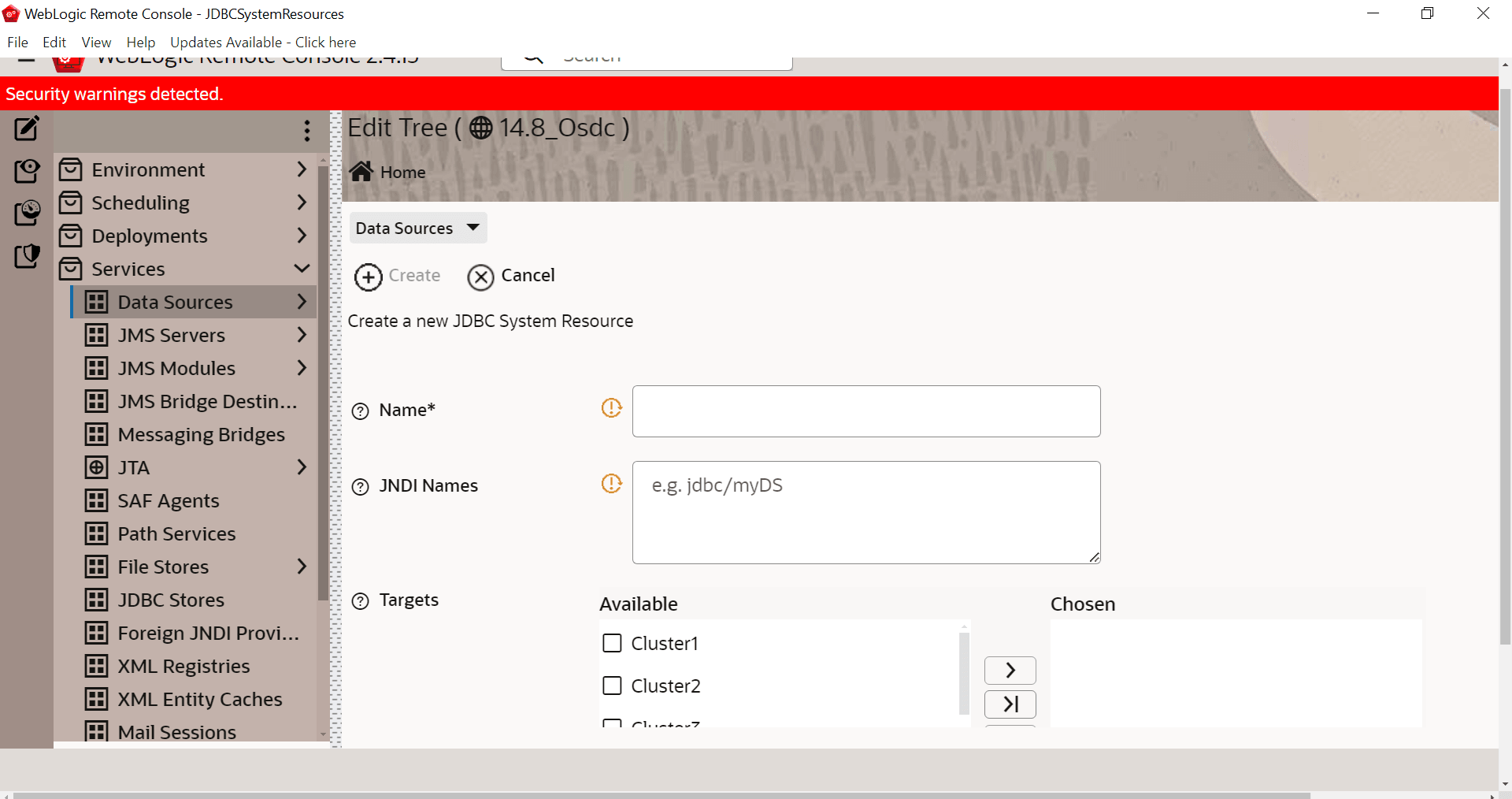Check the Cluster1 target checkbox
Viewport: 1512px width, 799px height.
pos(612,643)
